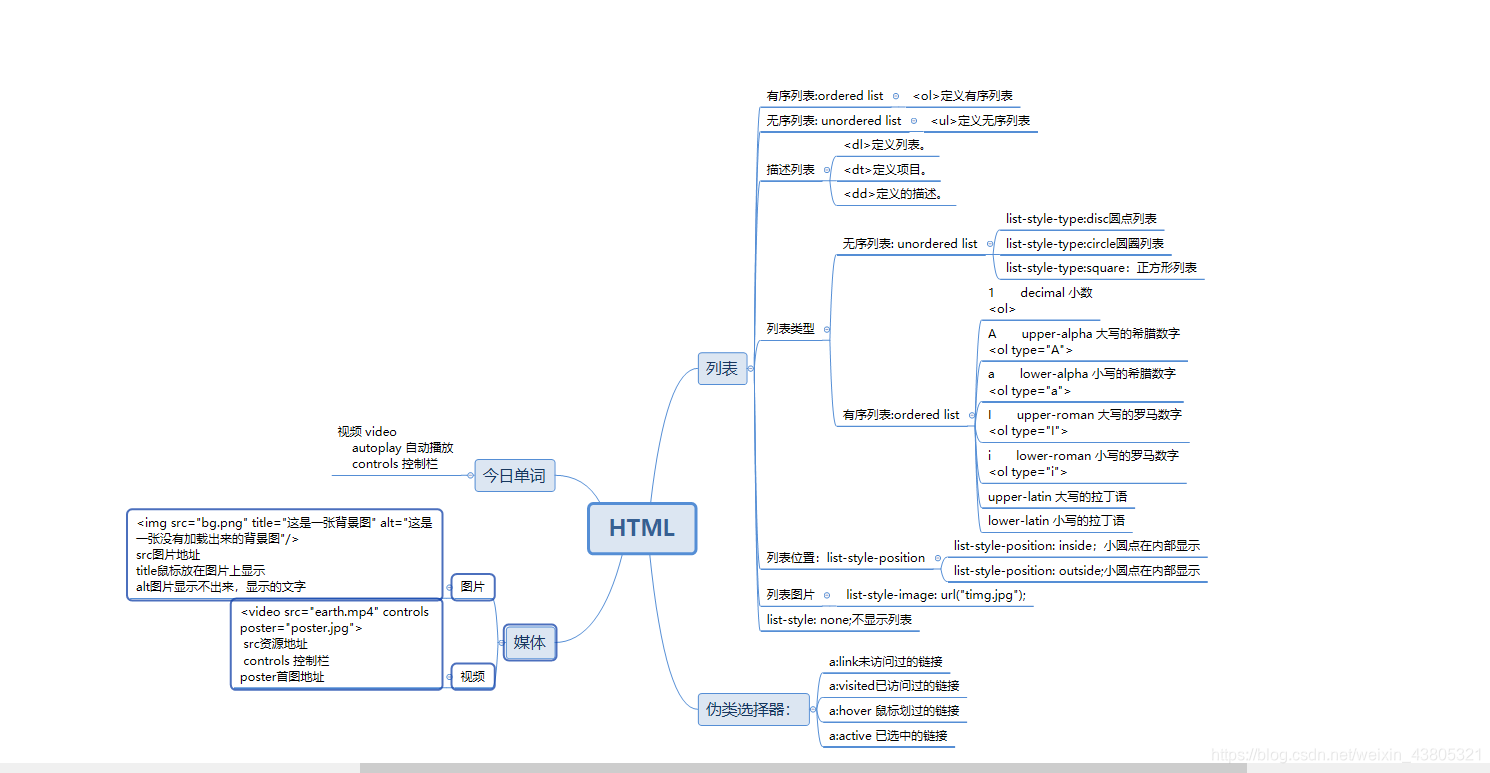The image size is (1490, 773).
Task: Click list-style: none 不显示列表 node
Action: (x=839, y=620)
